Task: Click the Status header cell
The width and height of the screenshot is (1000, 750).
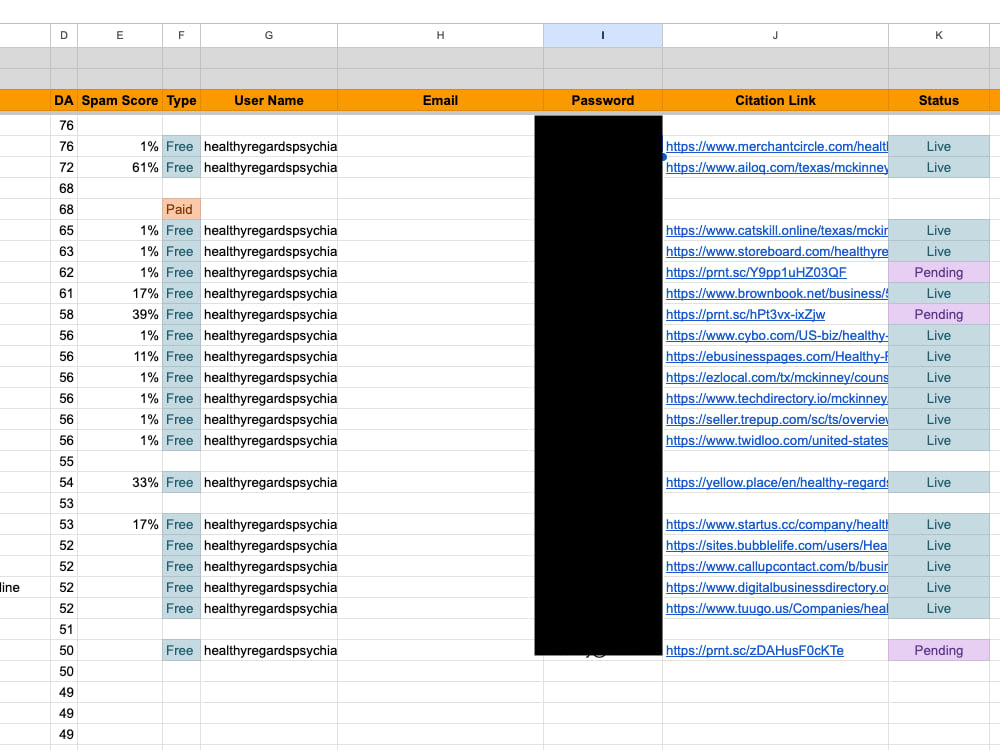Action: [x=939, y=100]
